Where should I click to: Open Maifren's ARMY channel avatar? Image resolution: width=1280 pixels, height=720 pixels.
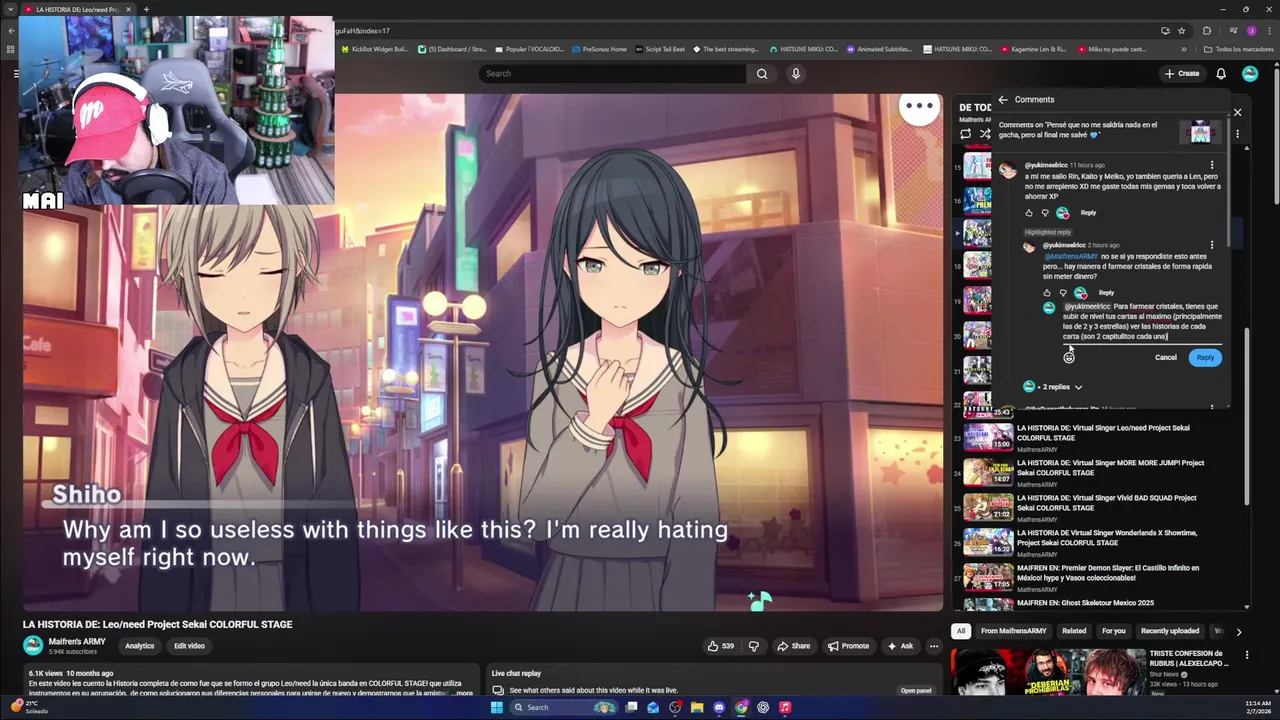(33, 645)
